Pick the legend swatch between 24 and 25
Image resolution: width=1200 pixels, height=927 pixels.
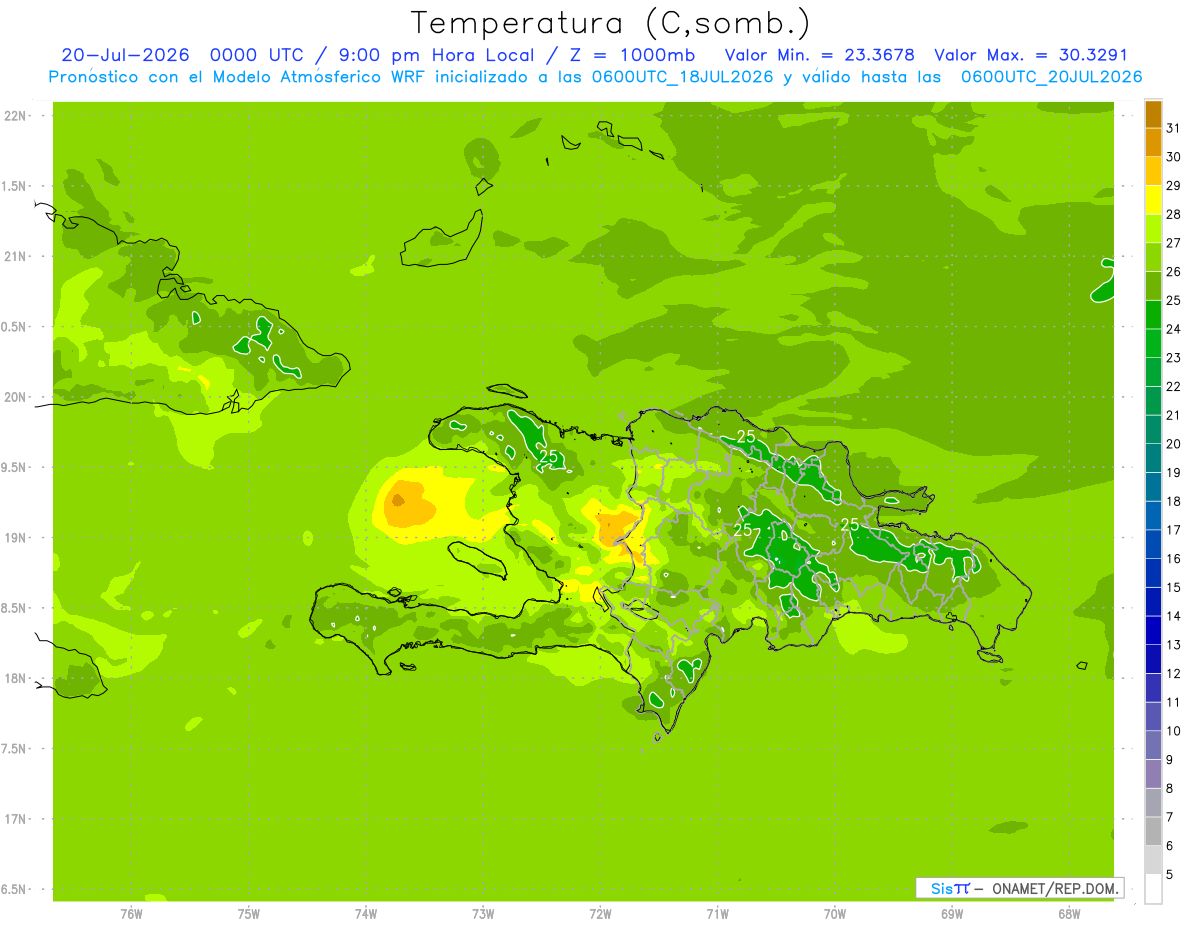[1153, 315]
